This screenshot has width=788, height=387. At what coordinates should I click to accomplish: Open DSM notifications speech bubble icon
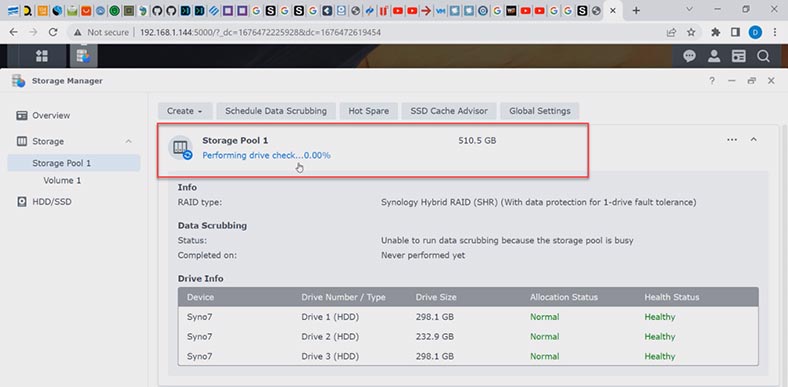tap(690, 56)
